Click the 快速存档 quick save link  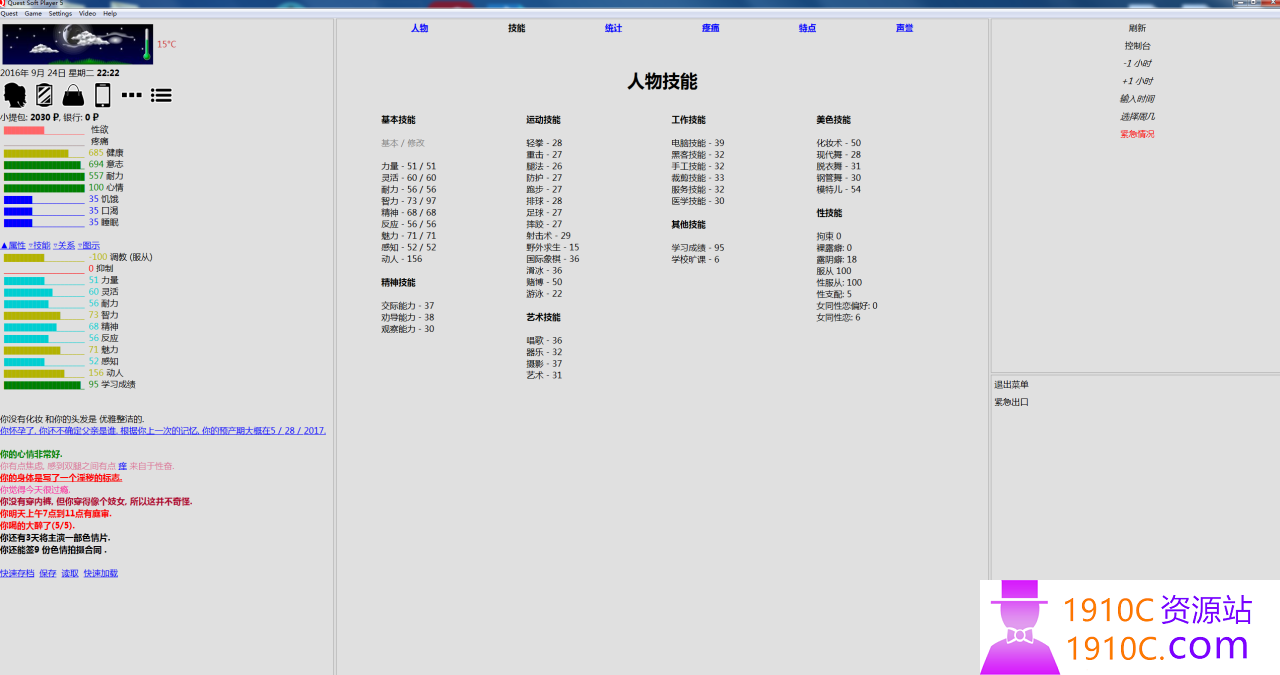pyautogui.click(x=17, y=573)
